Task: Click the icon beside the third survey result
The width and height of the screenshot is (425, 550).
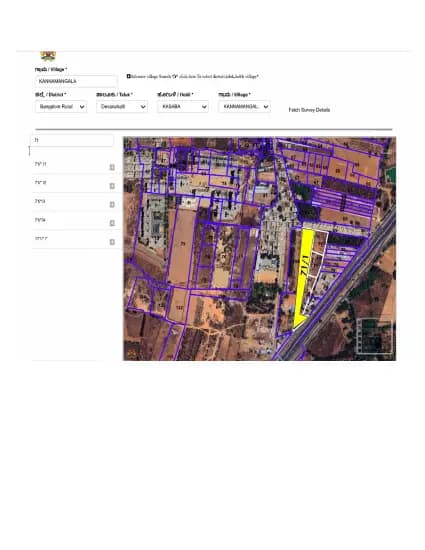Action: point(112,204)
